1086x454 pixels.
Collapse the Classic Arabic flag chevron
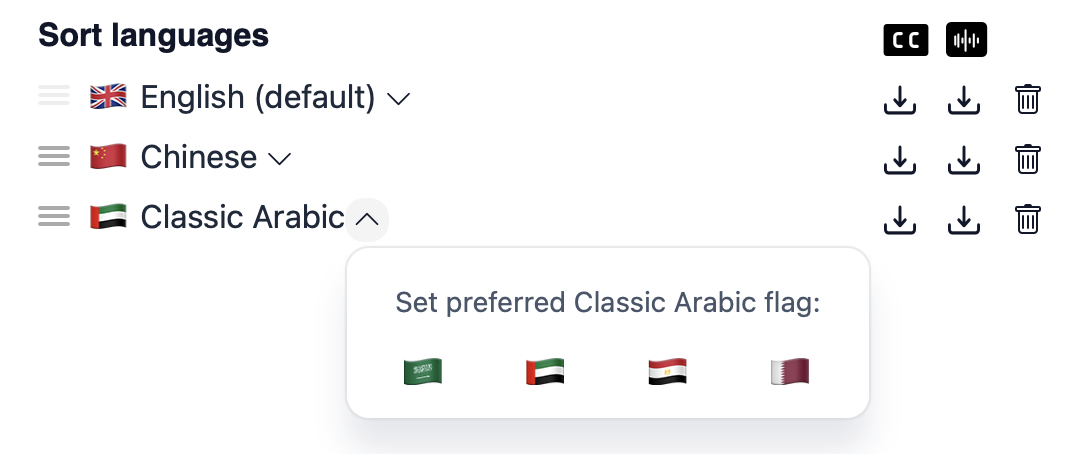coord(367,219)
